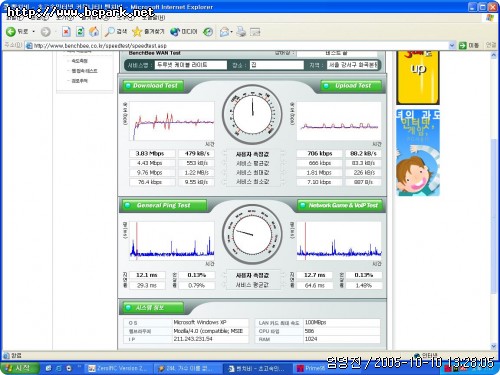The width and height of the screenshot is (500, 375).
Task: Click the Edit page icon
Action: (x=255, y=32)
